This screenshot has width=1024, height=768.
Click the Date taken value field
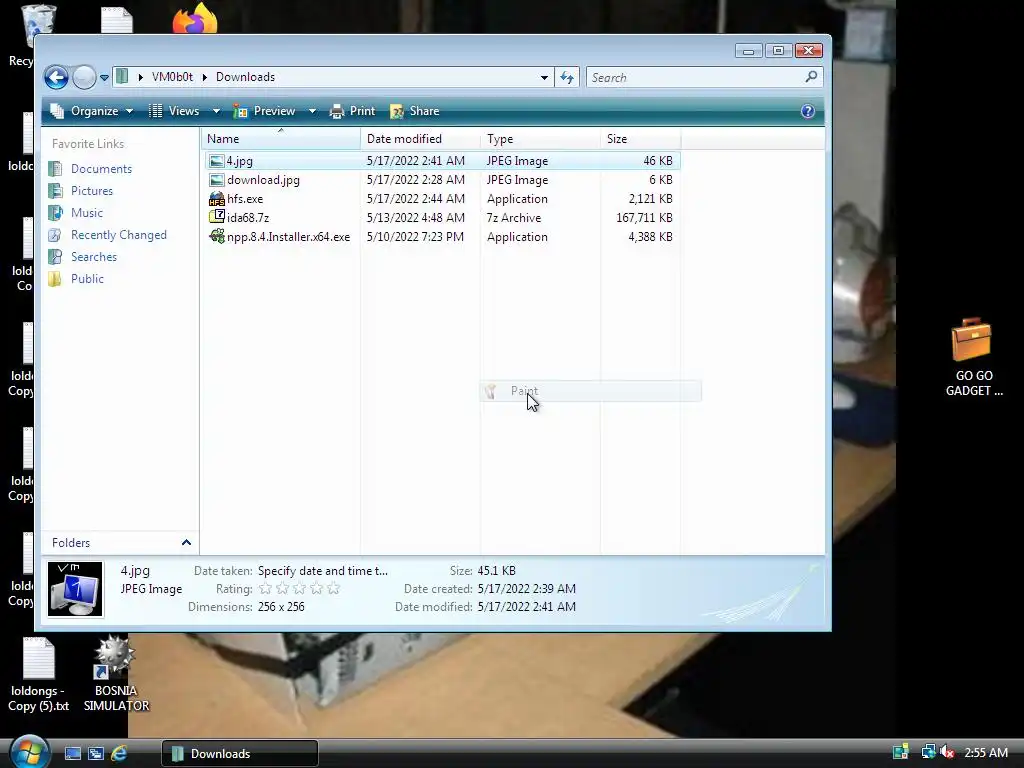tap(323, 571)
